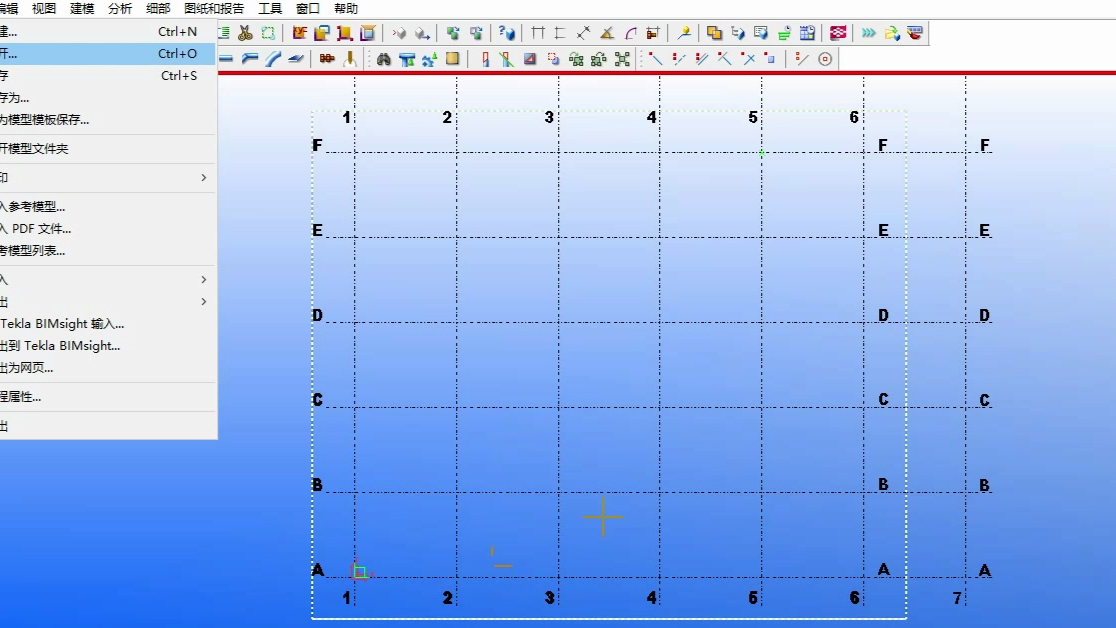This screenshot has height=628, width=1116.
Task: Select the weld torch tool
Action: 349,58
